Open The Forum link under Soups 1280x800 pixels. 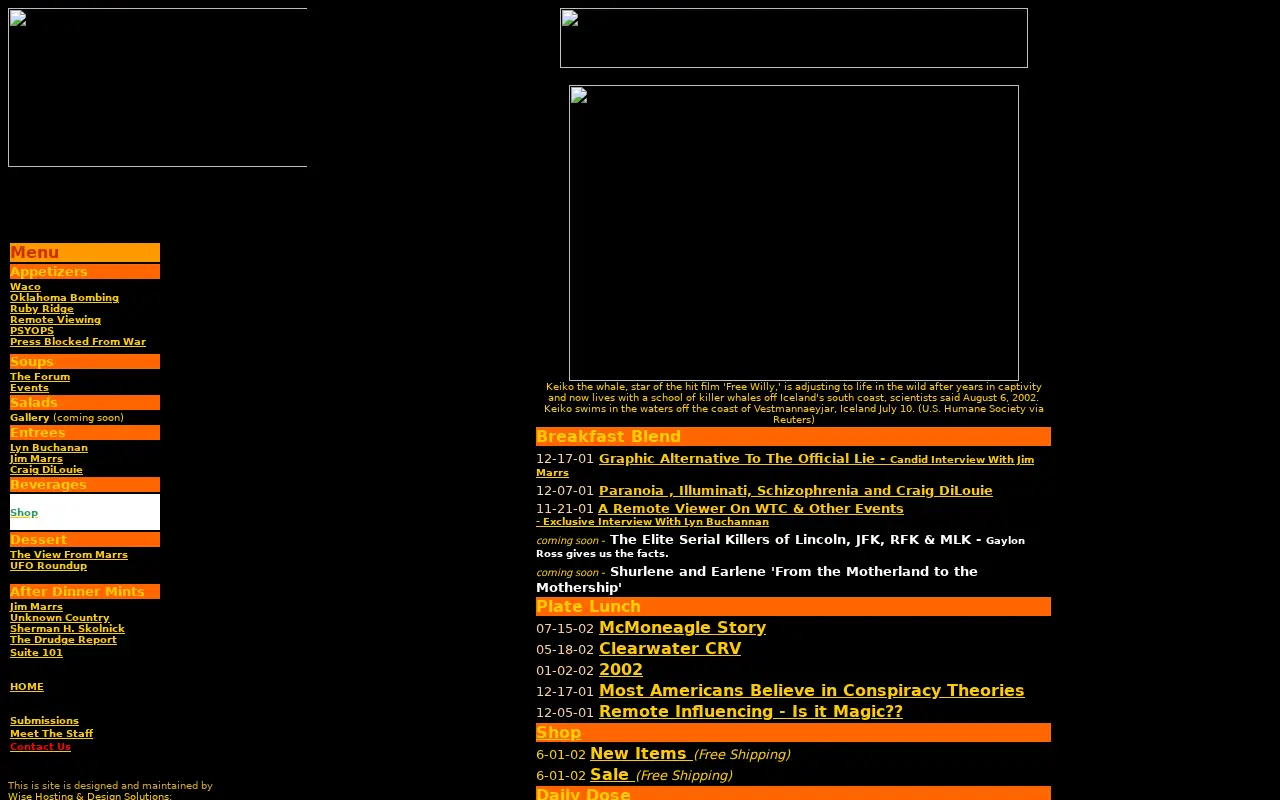click(x=40, y=377)
